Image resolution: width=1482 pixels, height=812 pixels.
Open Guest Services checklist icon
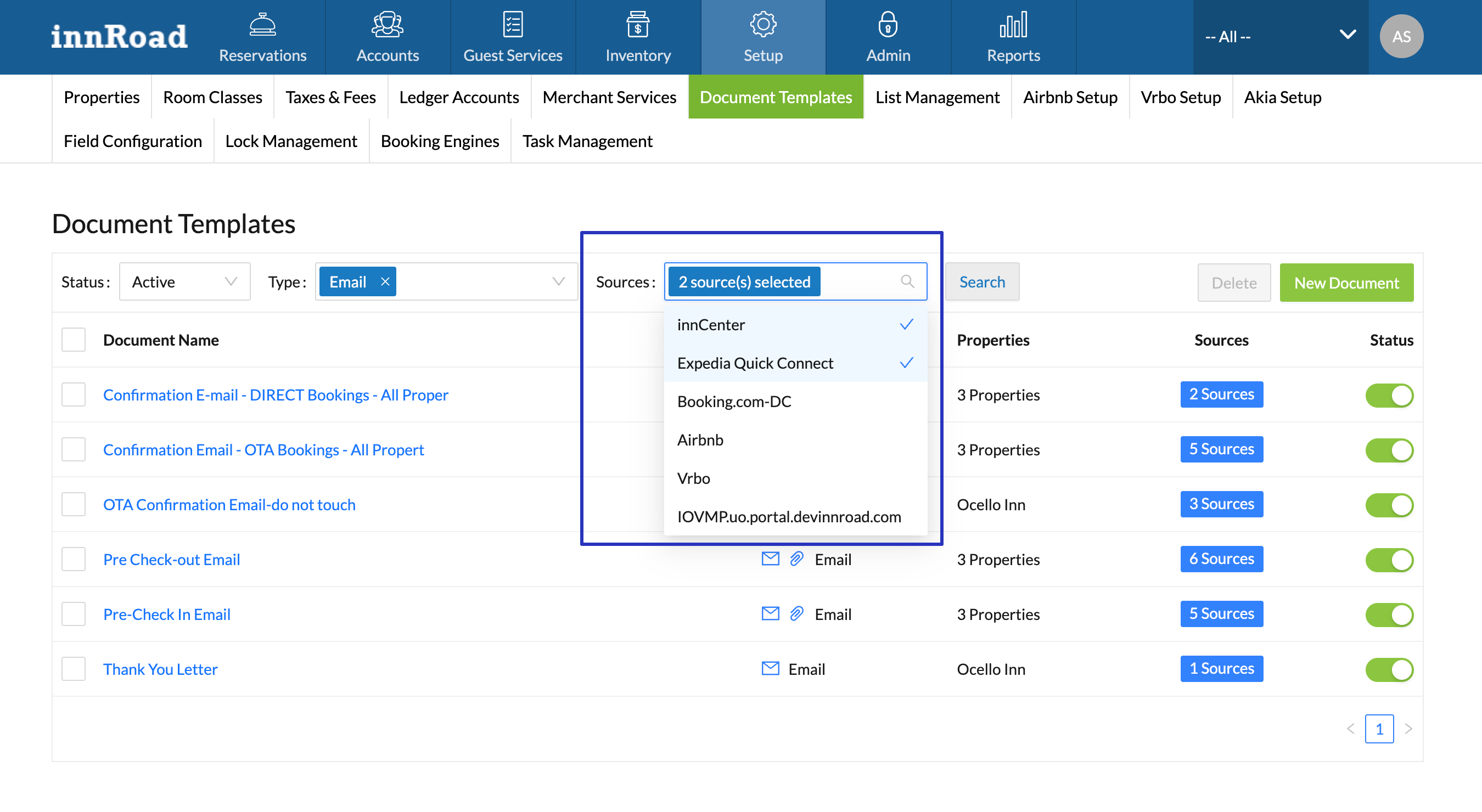tap(512, 25)
